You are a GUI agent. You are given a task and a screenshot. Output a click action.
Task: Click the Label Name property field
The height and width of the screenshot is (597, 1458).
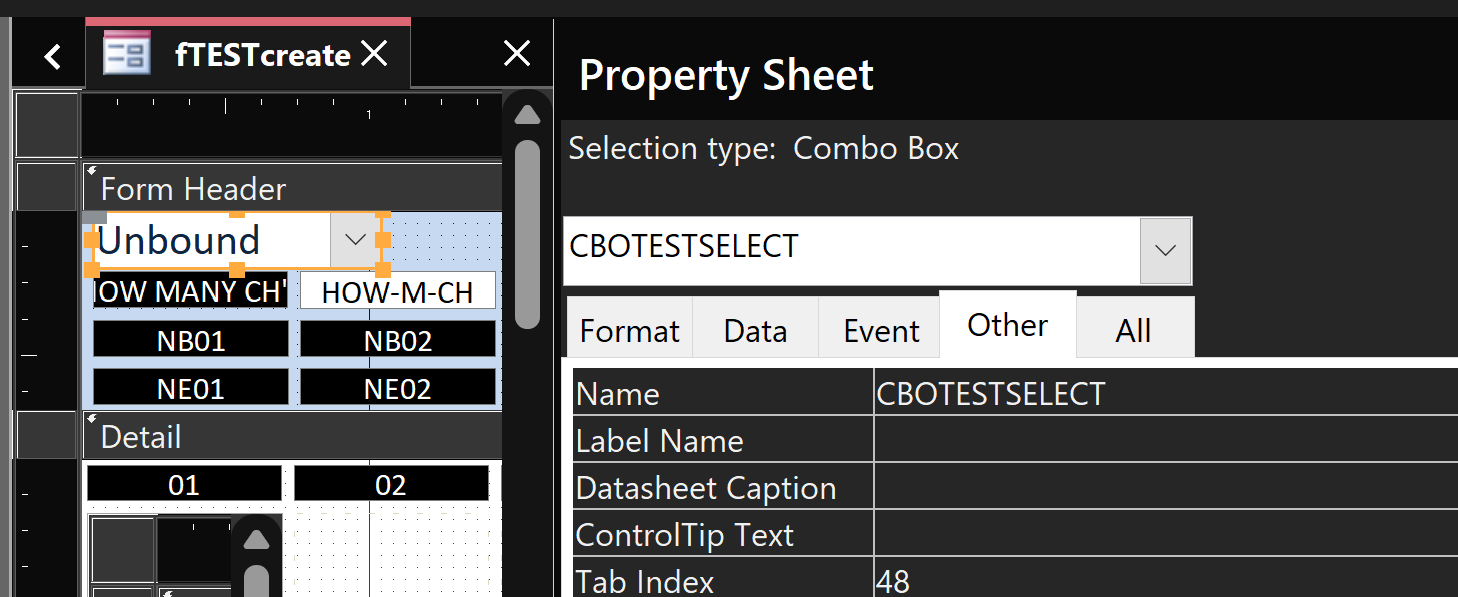(x=1160, y=441)
